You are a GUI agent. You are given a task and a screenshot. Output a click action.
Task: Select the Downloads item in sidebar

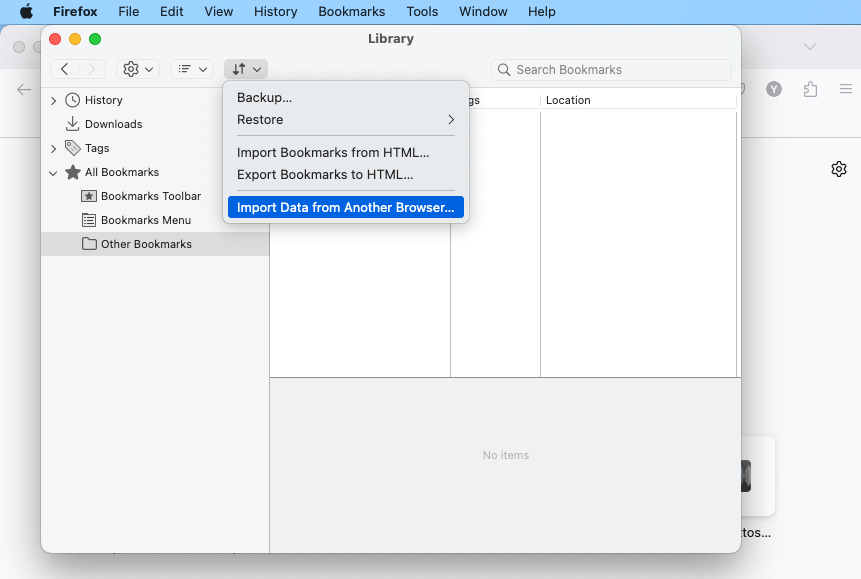(x=113, y=124)
